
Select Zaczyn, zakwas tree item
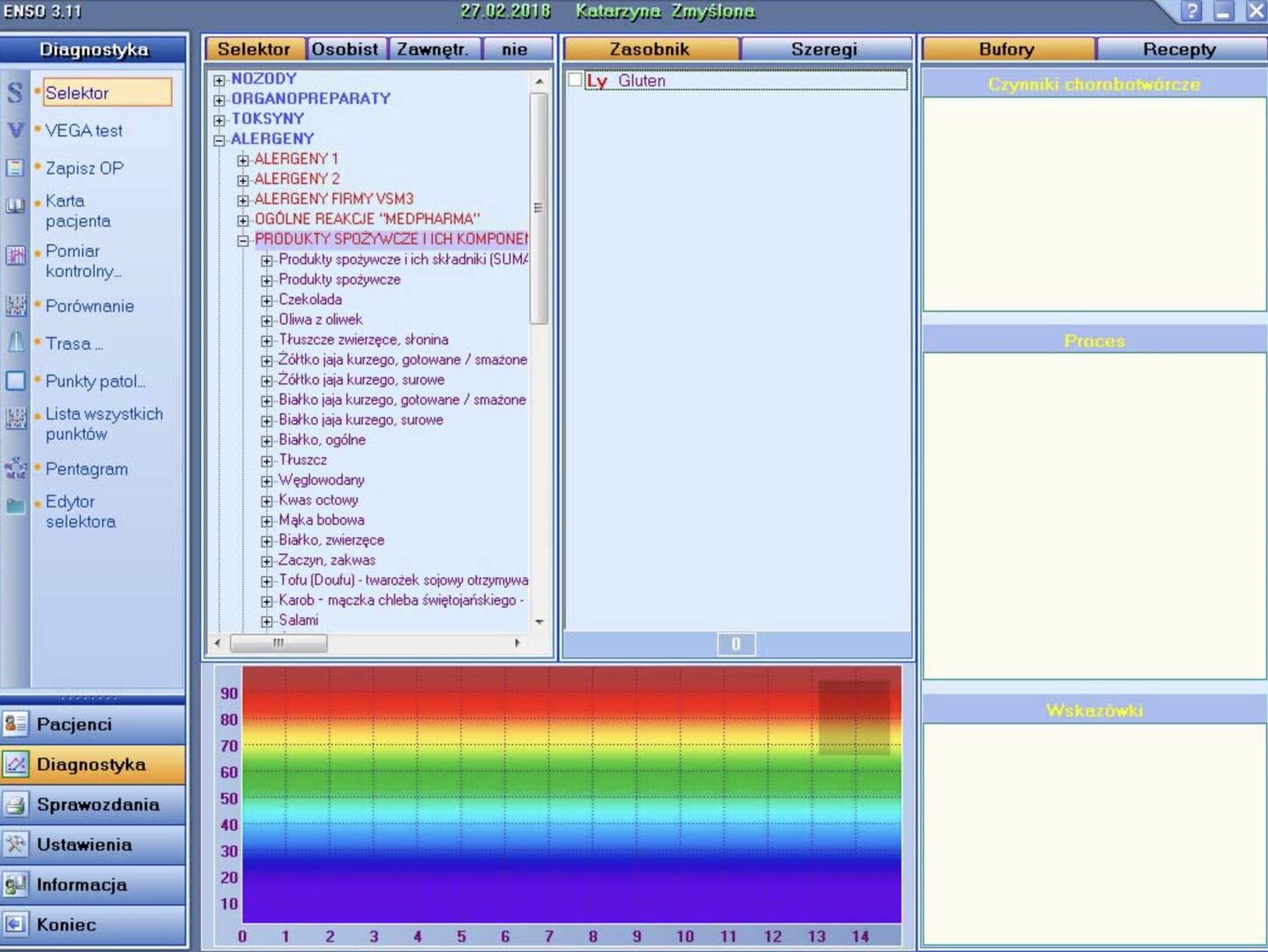(327, 560)
